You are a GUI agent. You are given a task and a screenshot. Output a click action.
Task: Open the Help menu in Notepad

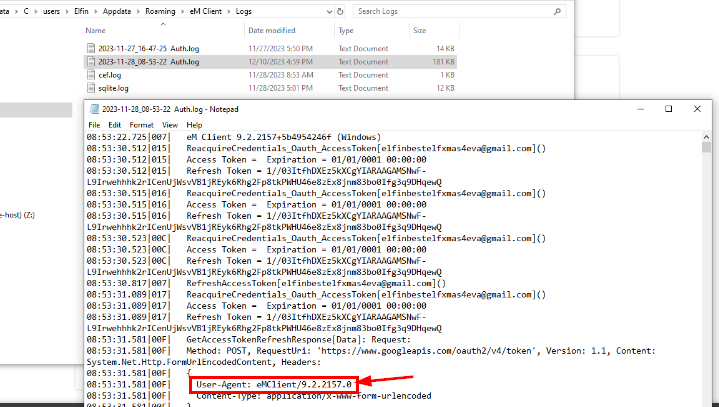point(194,125)
